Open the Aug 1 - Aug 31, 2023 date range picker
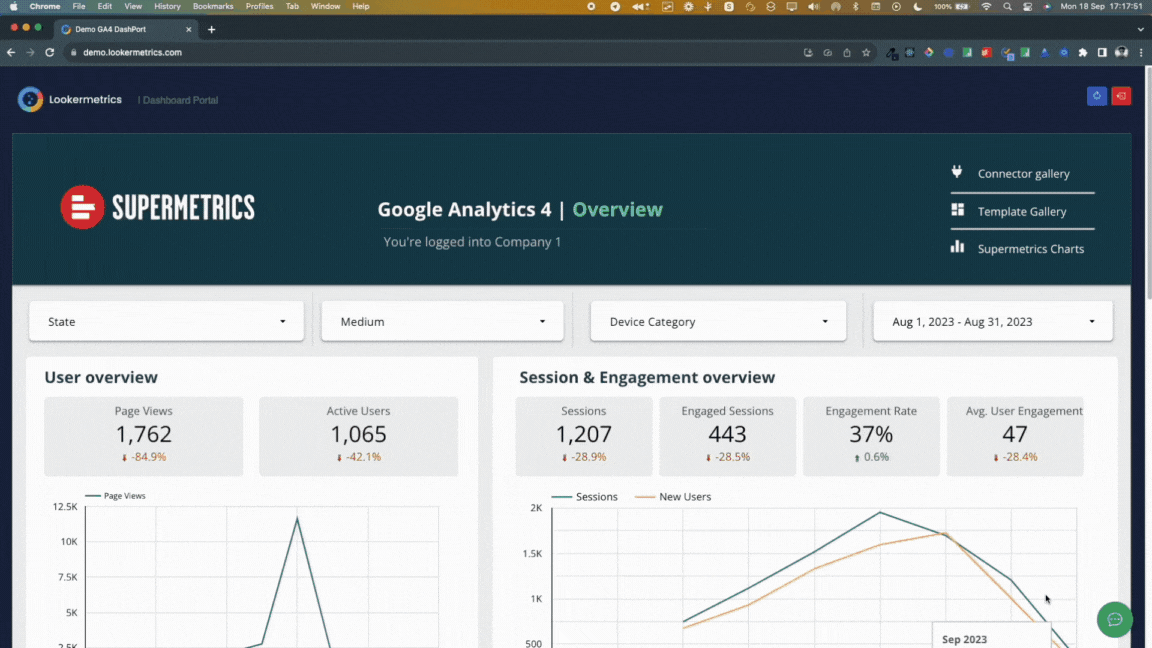 (993, 321)
